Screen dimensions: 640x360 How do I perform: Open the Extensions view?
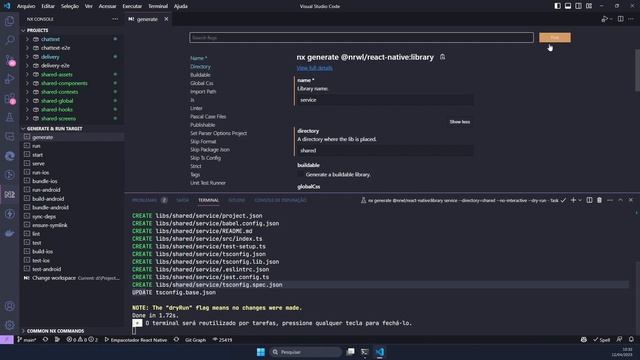(x=9, y=98)
